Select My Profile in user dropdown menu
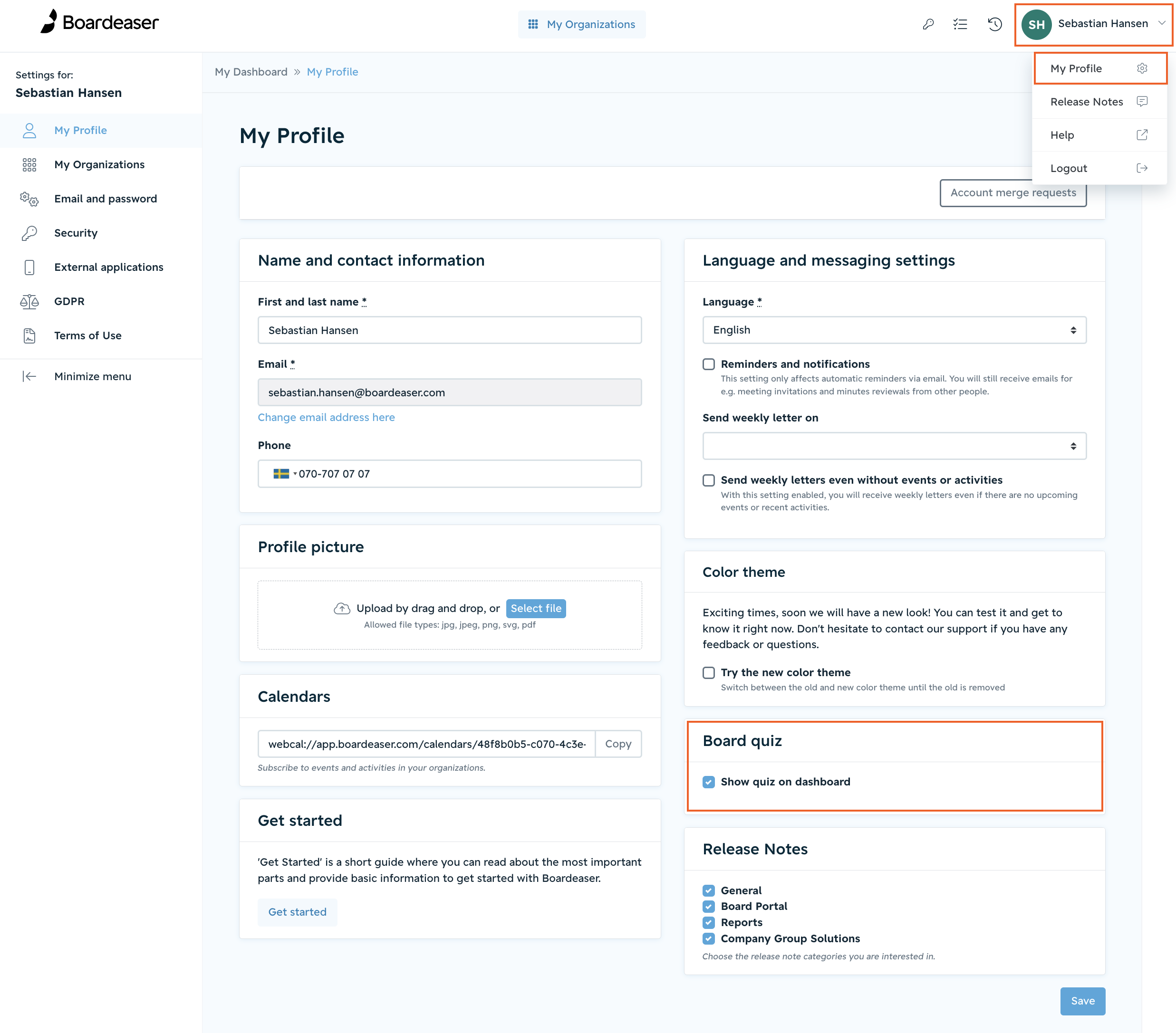This screenshot has height=1033, width=1176. point(1099,68)
